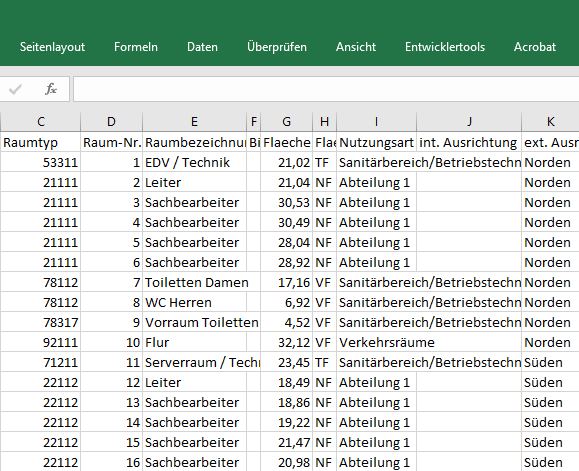This screenshot has width=579, height=471.
Task: Select Abteilung 1 cell in room 12 row
Action: point(376,382)
